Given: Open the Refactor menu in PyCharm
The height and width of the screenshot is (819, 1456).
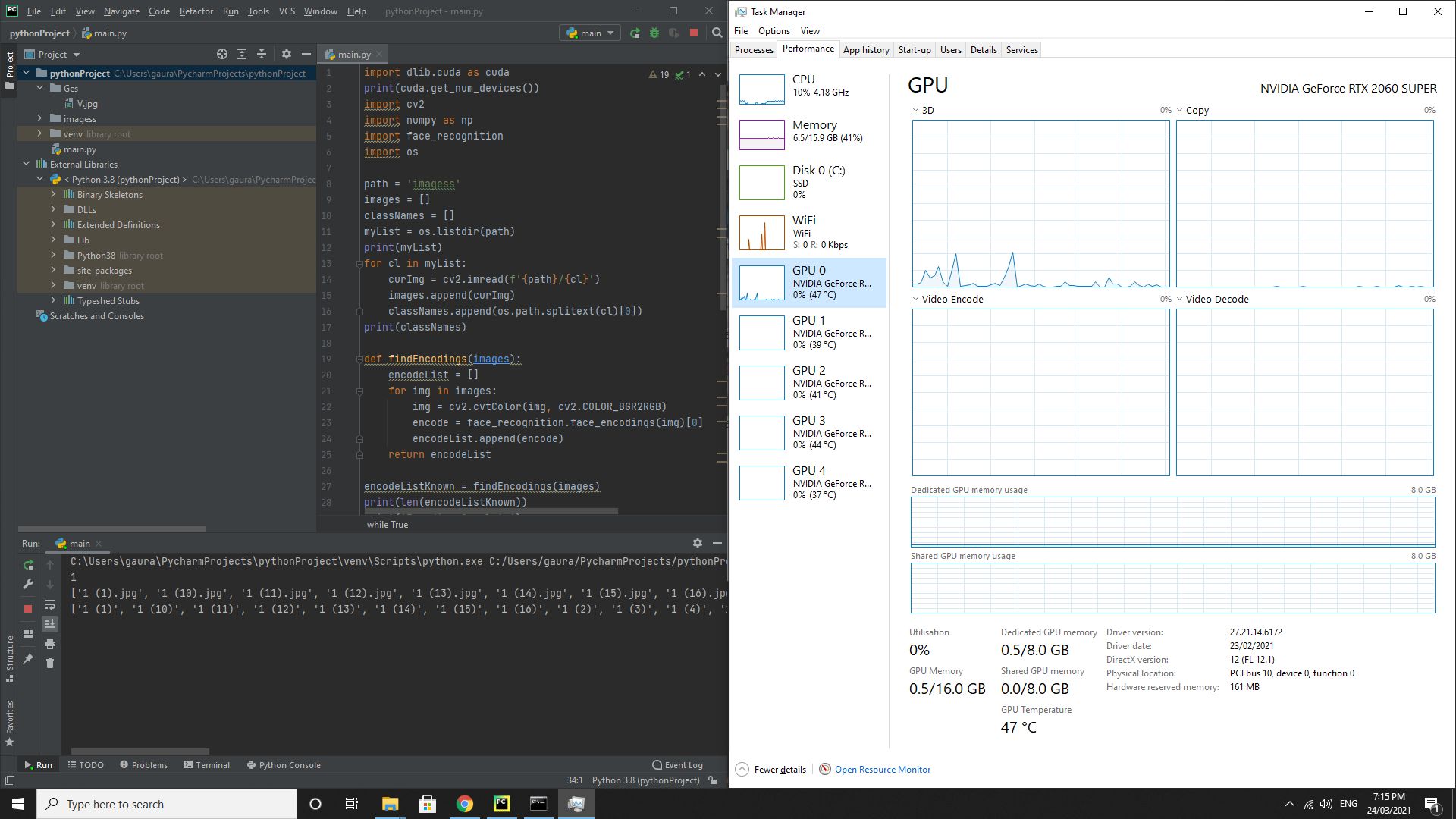Looking at the screenshot, I should click(196, 11).
